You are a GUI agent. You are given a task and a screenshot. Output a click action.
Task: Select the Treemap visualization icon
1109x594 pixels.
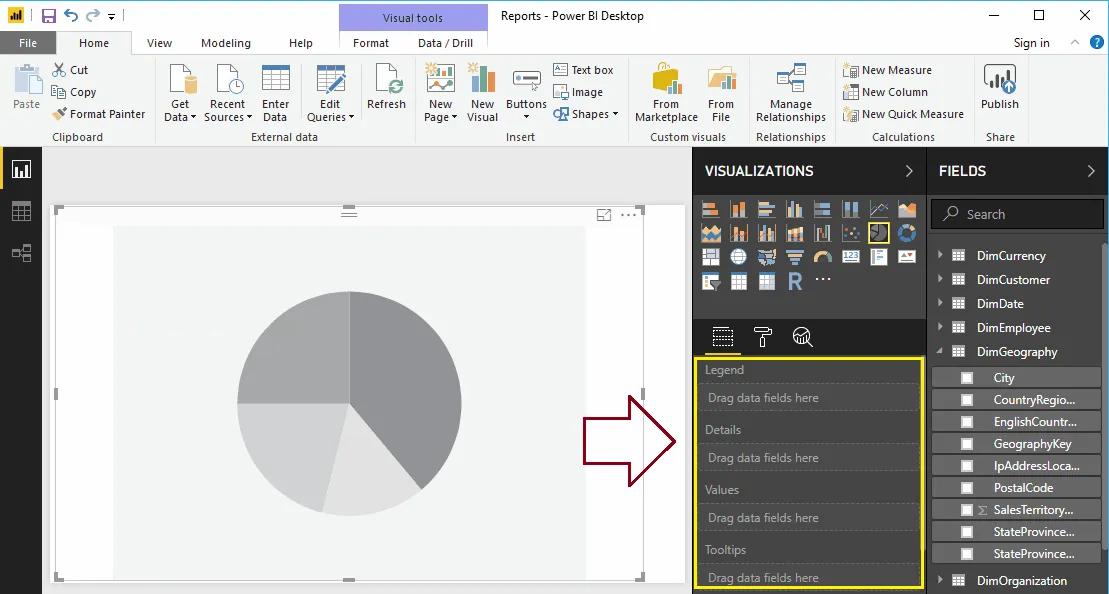(711, 256)
